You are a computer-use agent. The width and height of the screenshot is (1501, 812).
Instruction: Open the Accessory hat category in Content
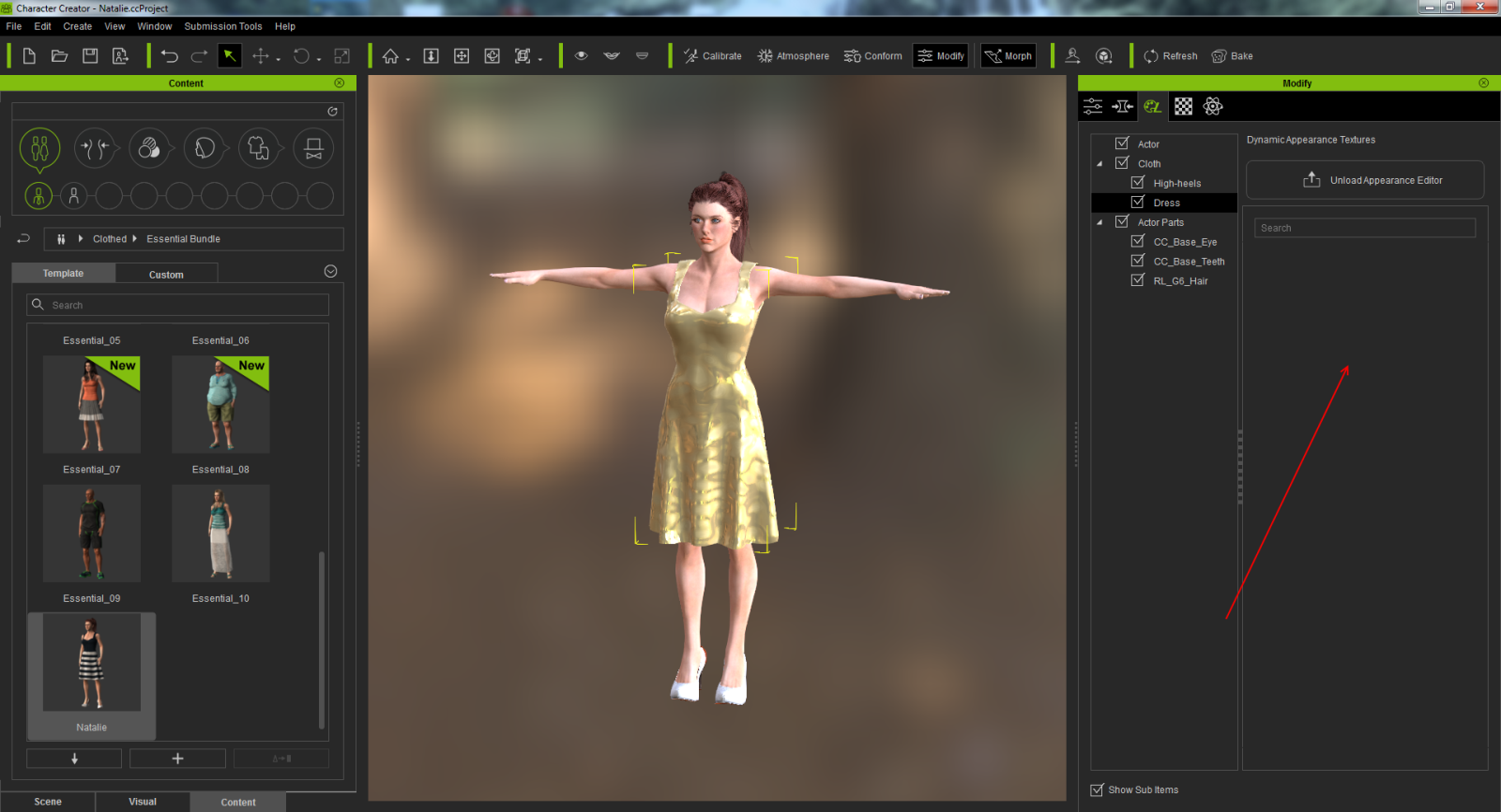[314, 148]
